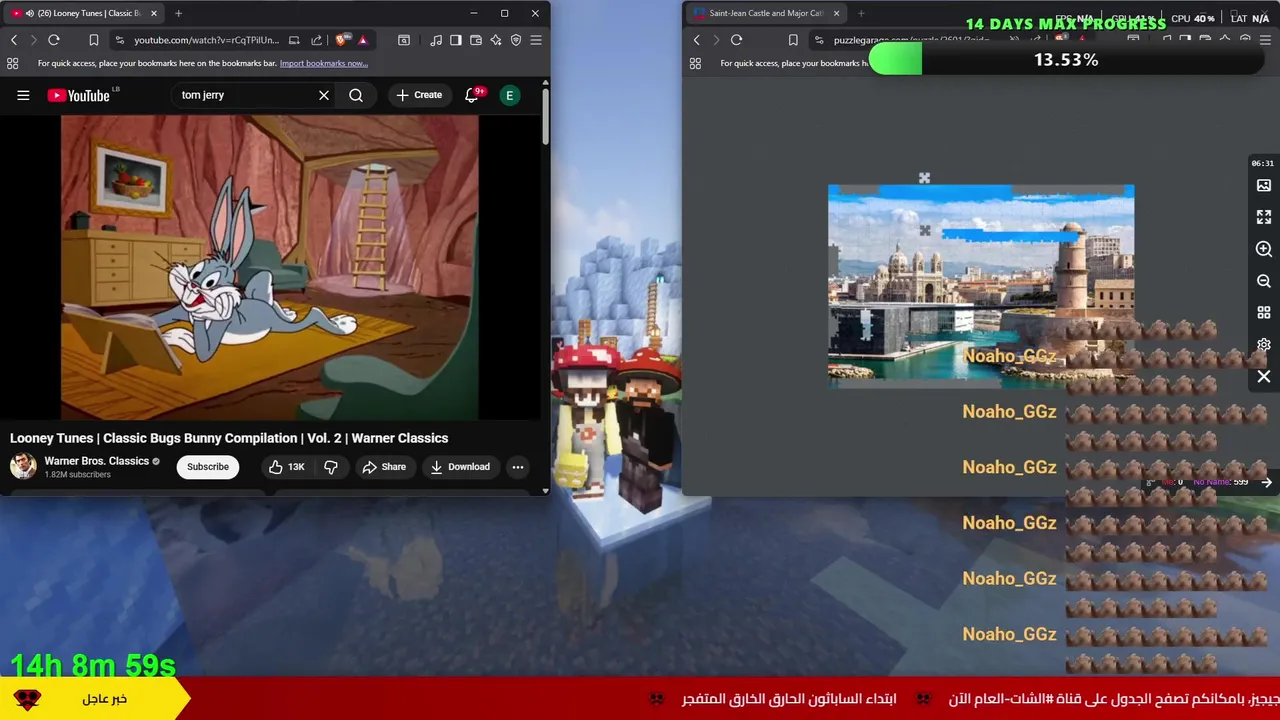
Task: Run the YouTube search magnifier button
Action: pyautogui.click(x=356, y=95)
